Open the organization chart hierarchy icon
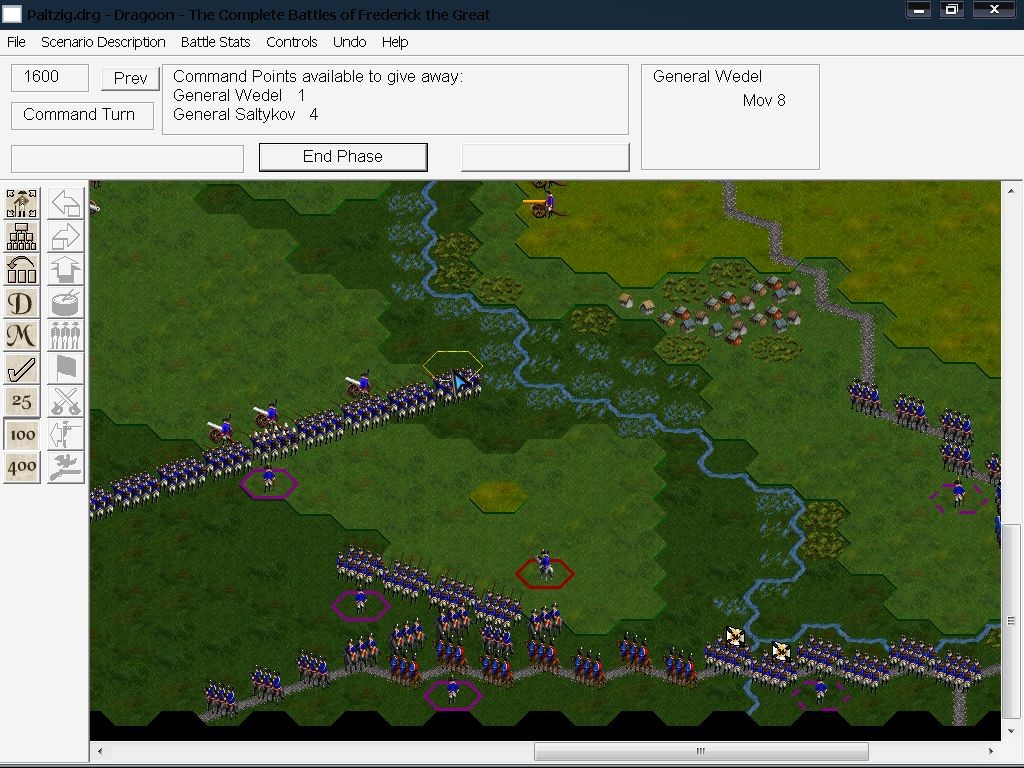This screenshot has width=1024, height=768. click(22, 236)
